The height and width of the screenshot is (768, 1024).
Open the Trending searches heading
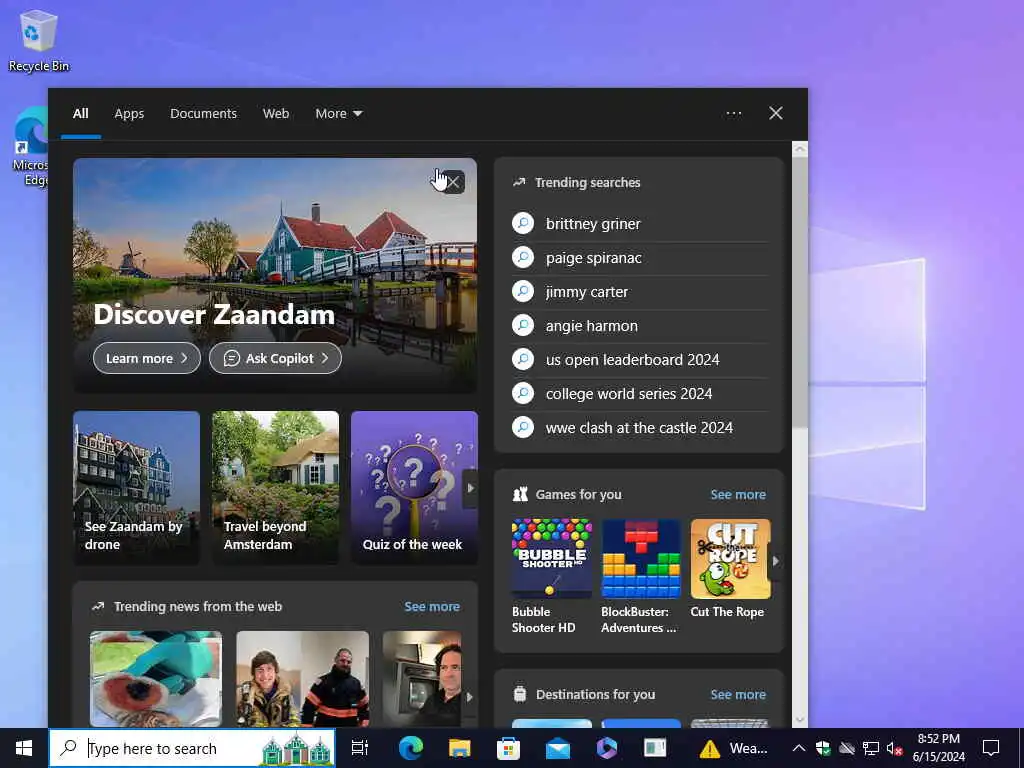pyautogui.click(x=587, y=183)
